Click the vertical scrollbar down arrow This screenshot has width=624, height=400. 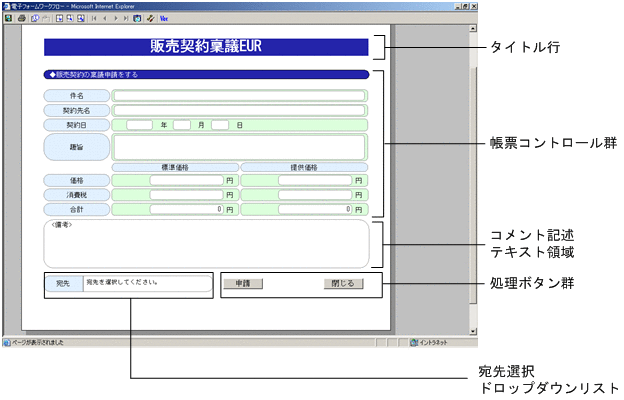coord(473,331)
